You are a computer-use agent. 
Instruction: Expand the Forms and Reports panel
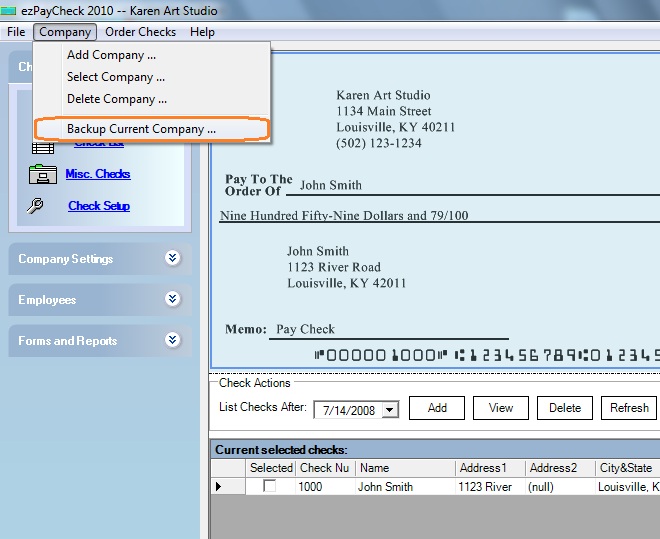point(172,340)
